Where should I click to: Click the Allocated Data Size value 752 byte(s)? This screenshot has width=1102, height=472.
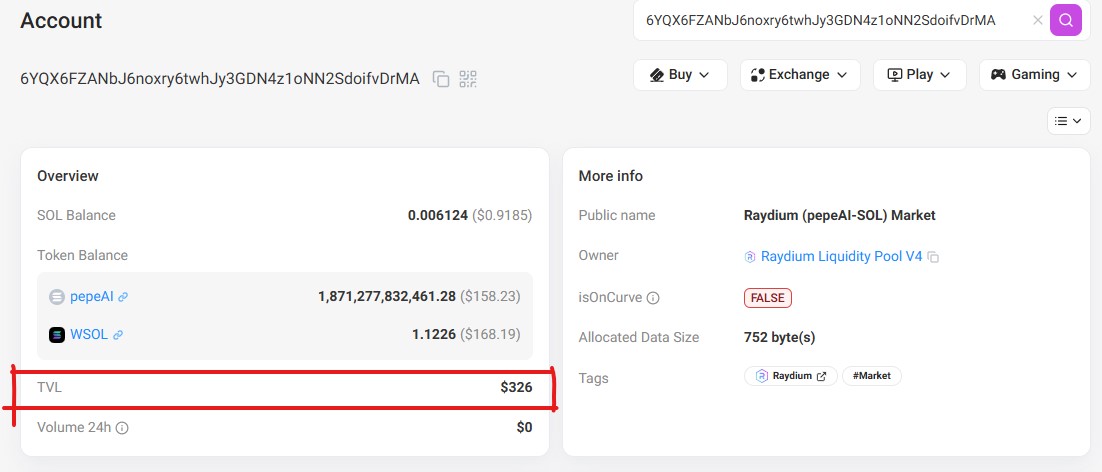pyautogui.click(x=779, y=337)
